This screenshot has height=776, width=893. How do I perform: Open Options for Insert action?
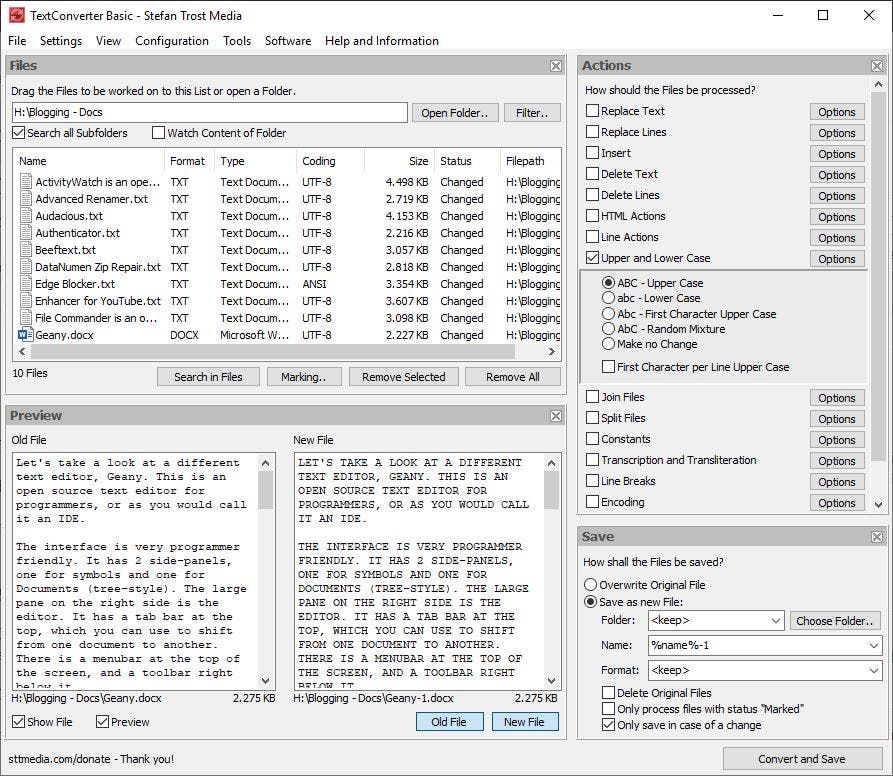(837, 154)
